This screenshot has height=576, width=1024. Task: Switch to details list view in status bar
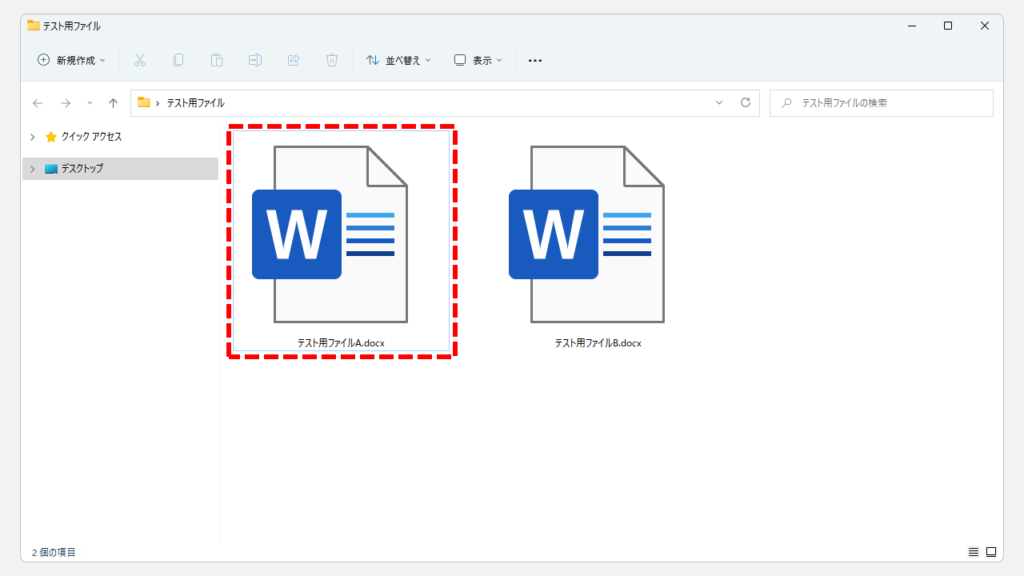973,552
